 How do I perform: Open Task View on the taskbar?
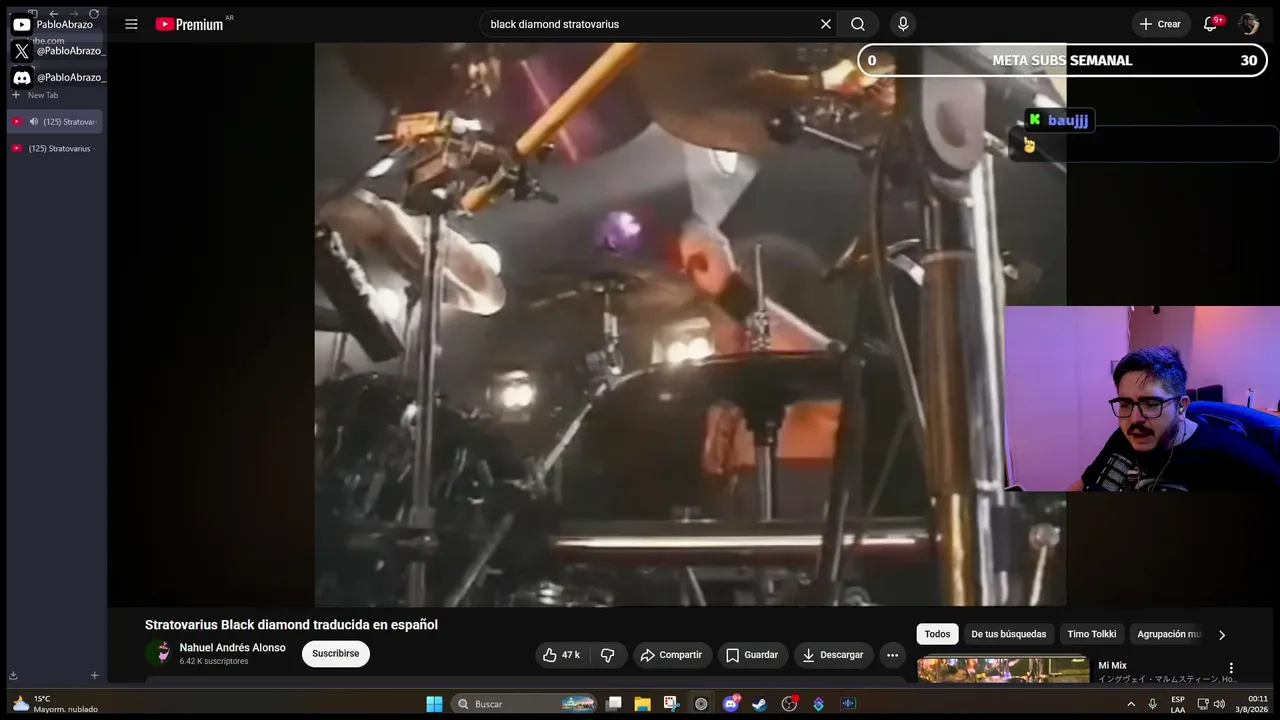614,704
